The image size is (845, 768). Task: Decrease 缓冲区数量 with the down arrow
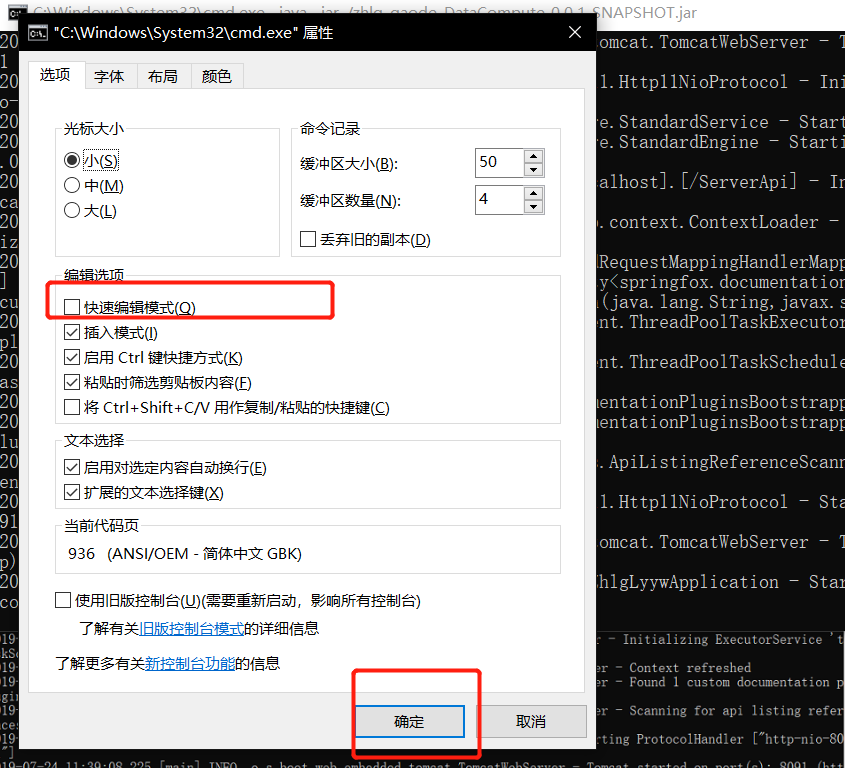click(x=534, y=207)
